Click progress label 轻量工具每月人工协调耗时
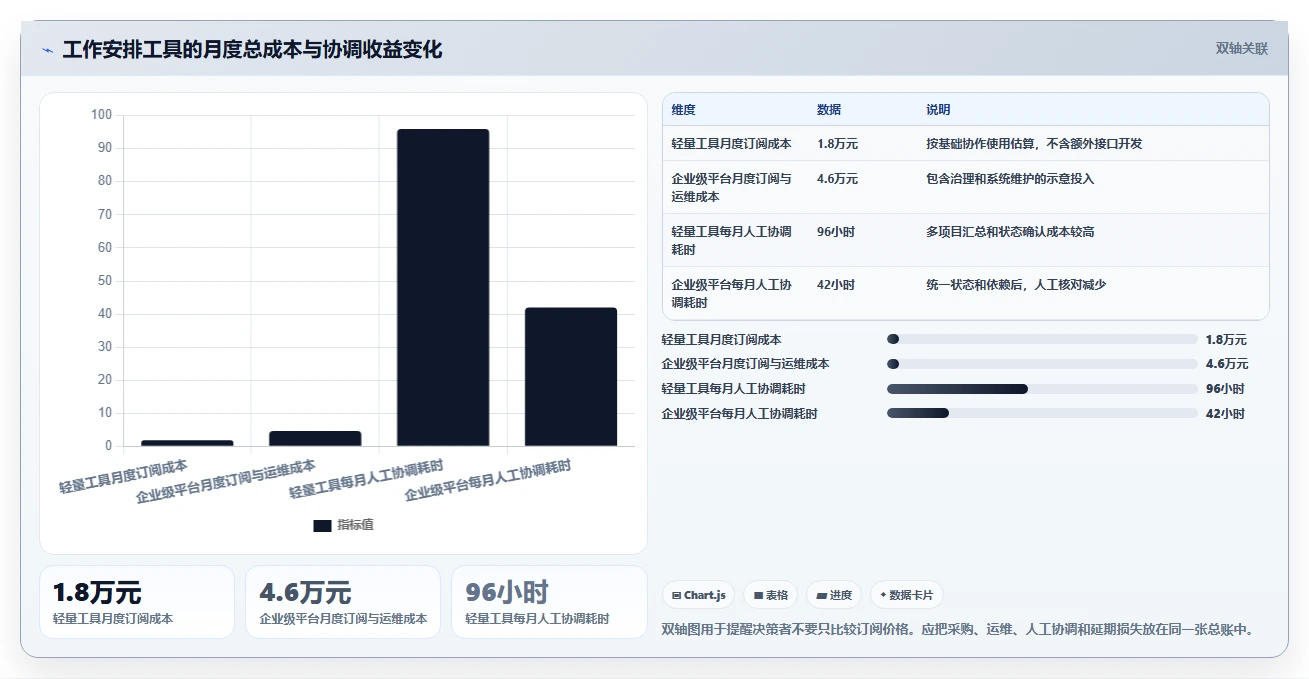 click(x=734, y=389)
